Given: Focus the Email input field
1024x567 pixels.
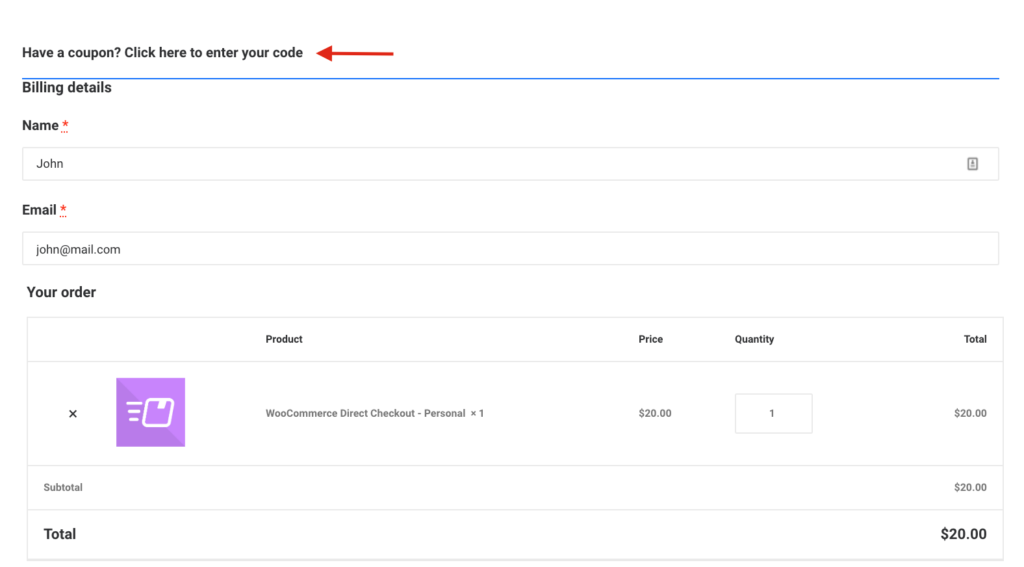Looking at the screenshot, I should point(510,249).
